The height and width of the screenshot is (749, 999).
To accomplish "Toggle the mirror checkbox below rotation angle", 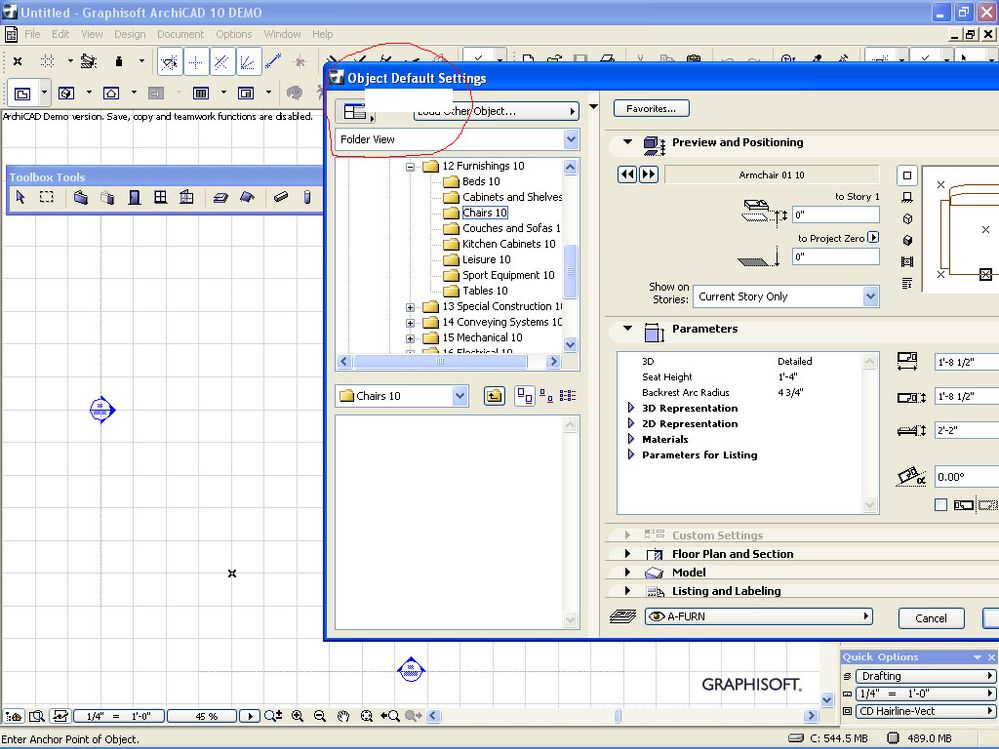I will click(x=940, y=505).
